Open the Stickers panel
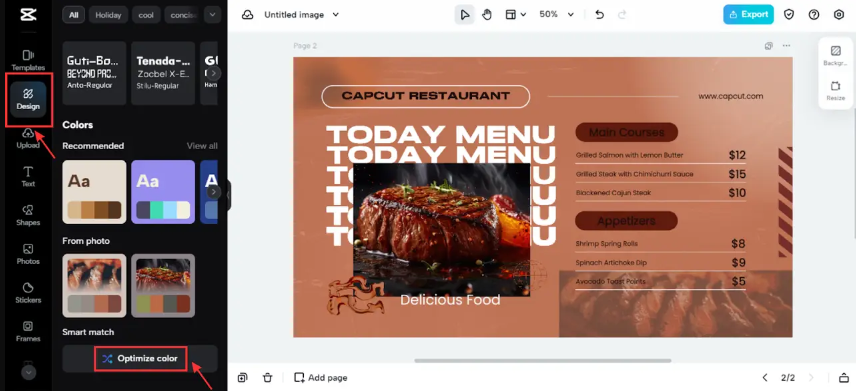 click(28, 293)
